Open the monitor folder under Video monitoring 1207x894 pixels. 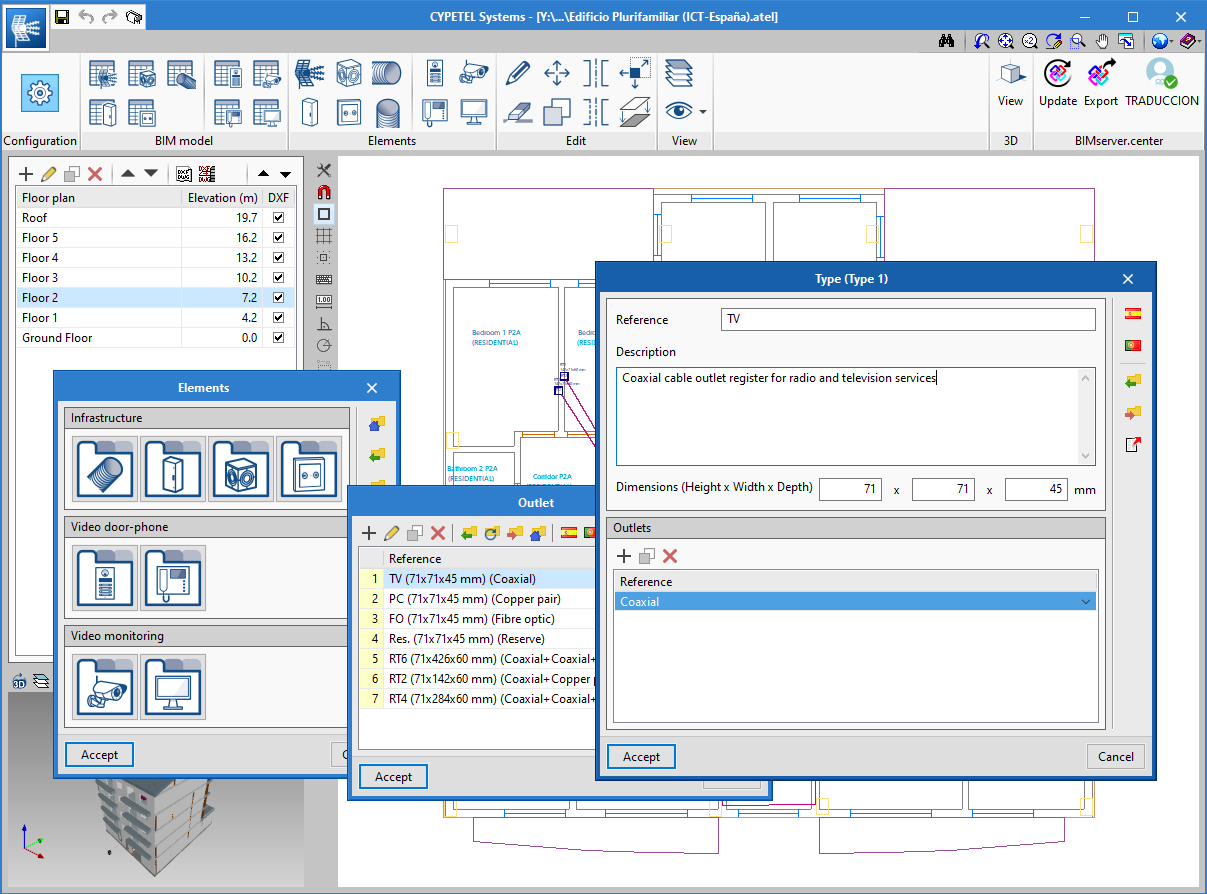(x=173, y=687)
